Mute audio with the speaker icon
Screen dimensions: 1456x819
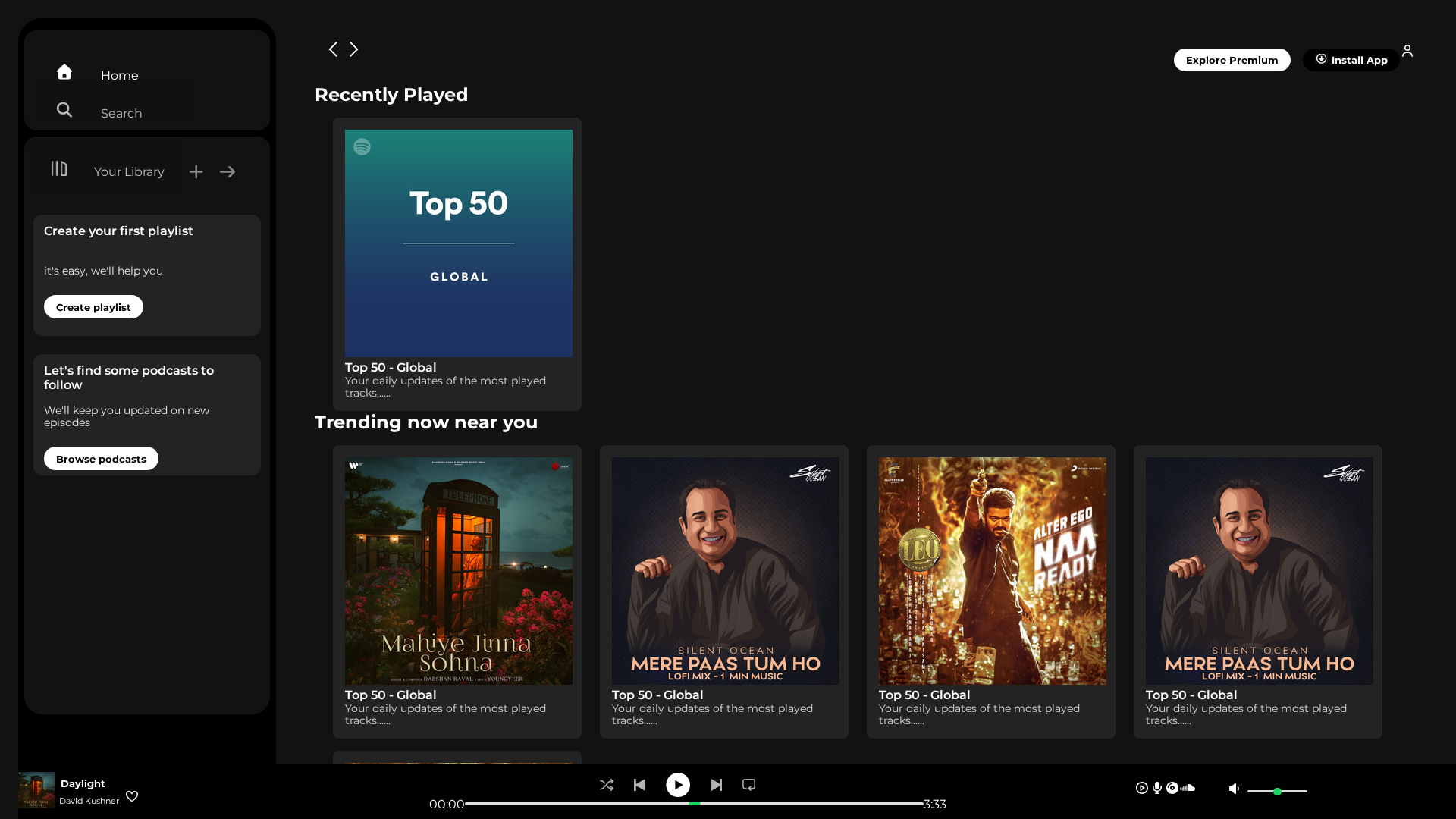coord(1235,789)
